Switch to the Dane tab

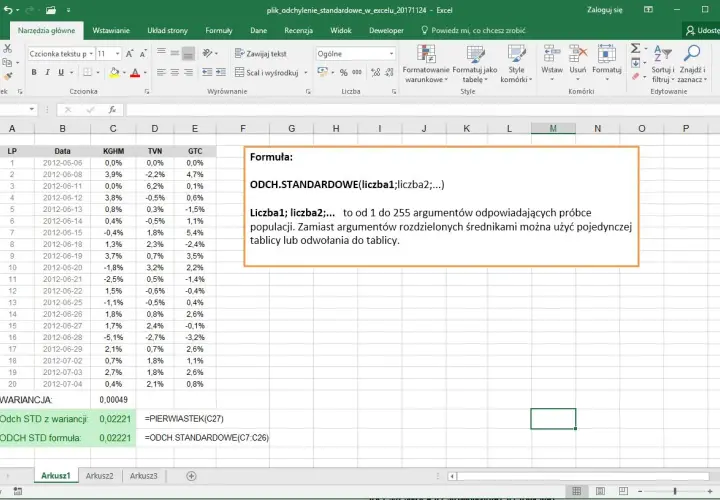click(x=259, y=30)
